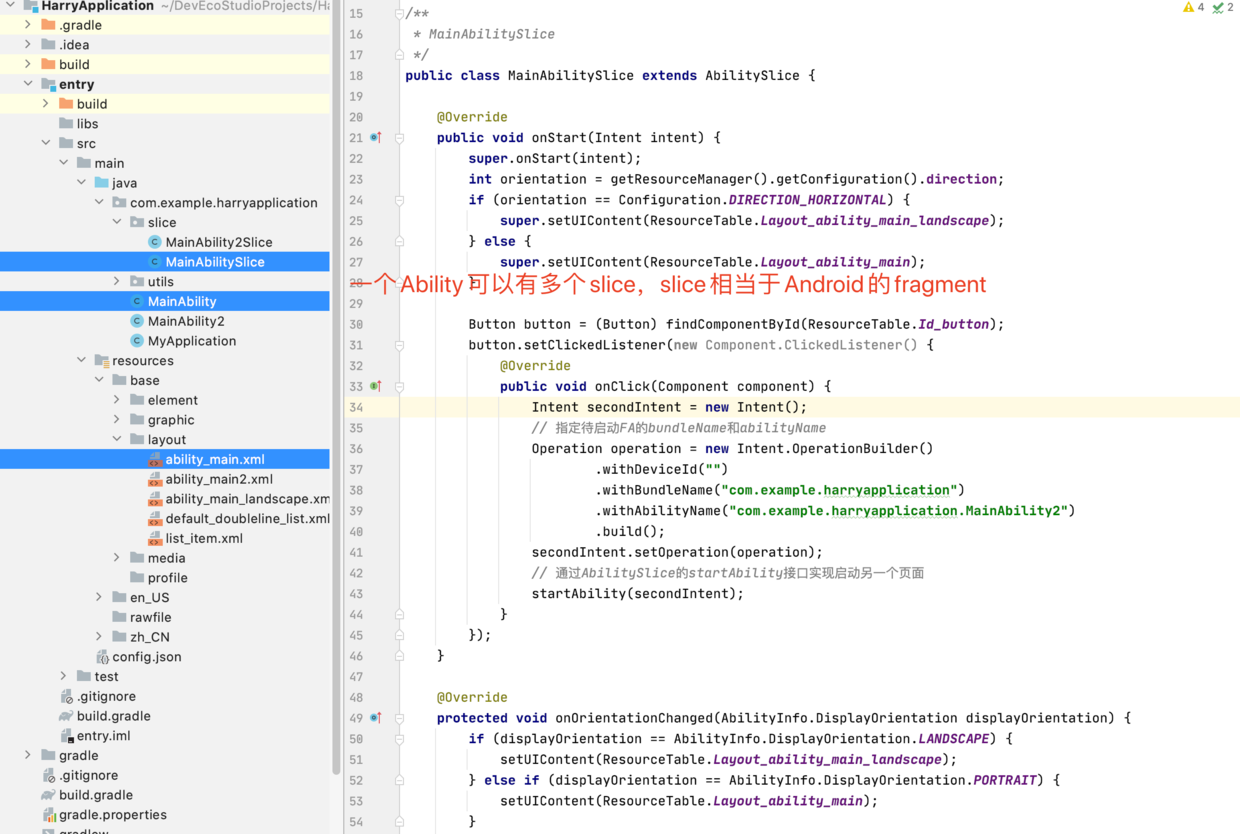The height and width of the screenshot is (834, 1240).
Task: Click the MainAbility2 class icon
Action: click(137, 321)
